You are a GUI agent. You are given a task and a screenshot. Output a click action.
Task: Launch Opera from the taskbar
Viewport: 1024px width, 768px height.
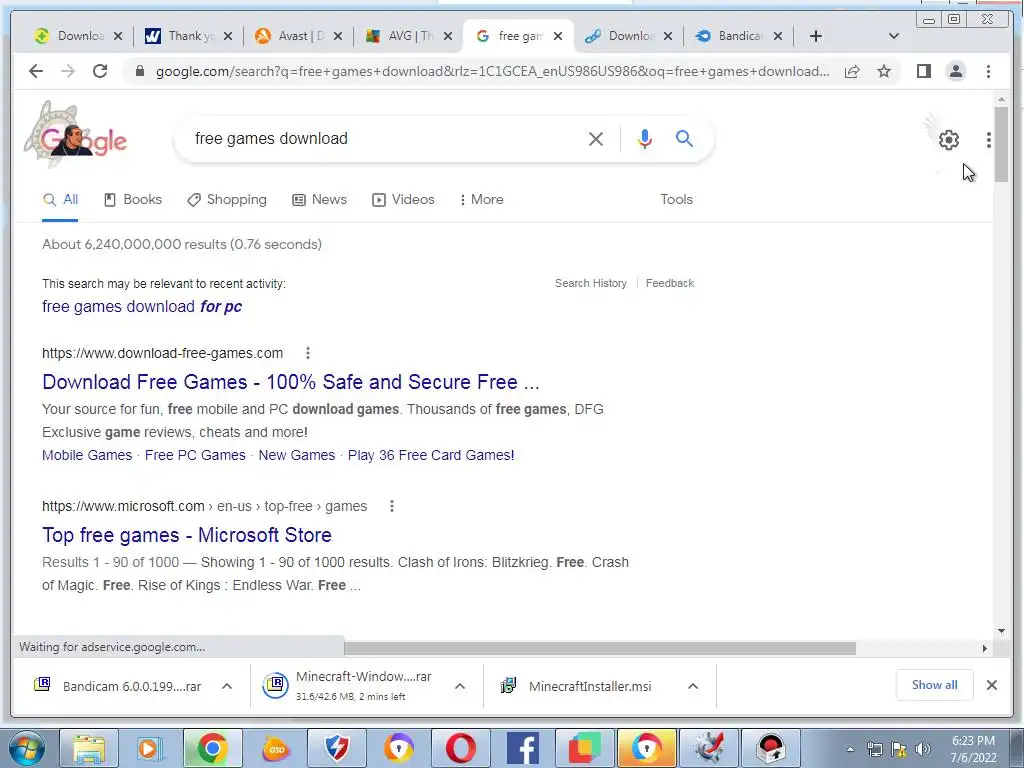460,748
